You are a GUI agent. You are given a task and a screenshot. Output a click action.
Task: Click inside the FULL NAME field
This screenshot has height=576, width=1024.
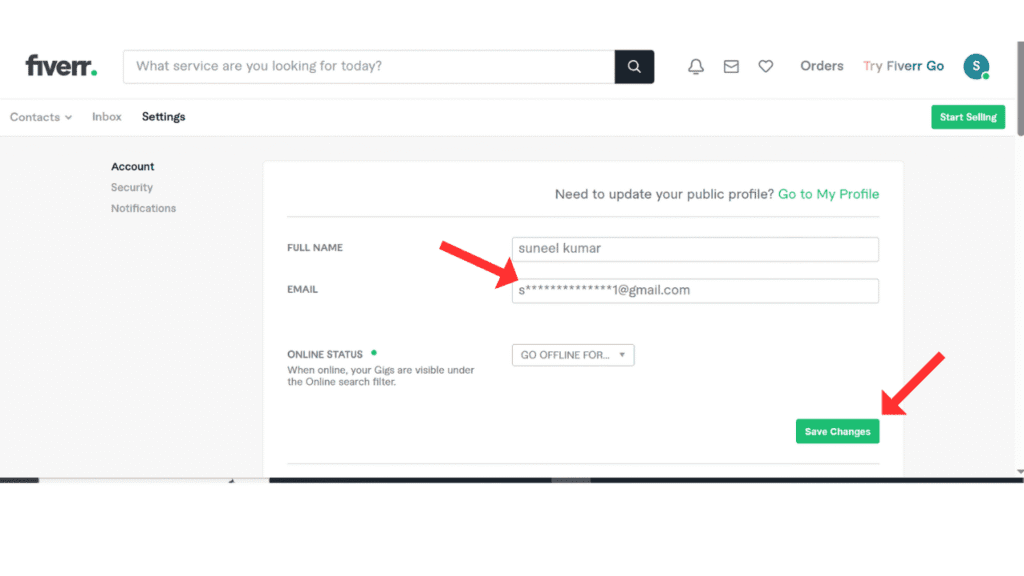(x=694, y=249)
